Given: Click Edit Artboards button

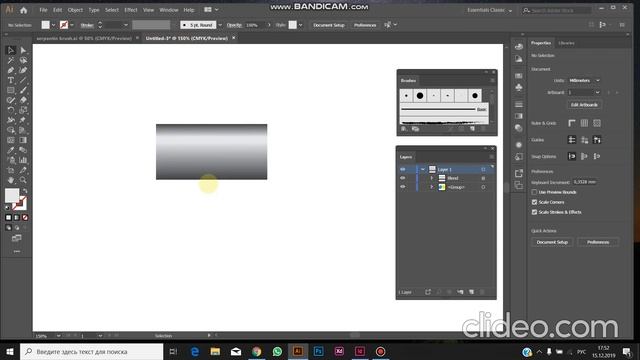Looking at the screenshot, I should click(x=584, y=105).
